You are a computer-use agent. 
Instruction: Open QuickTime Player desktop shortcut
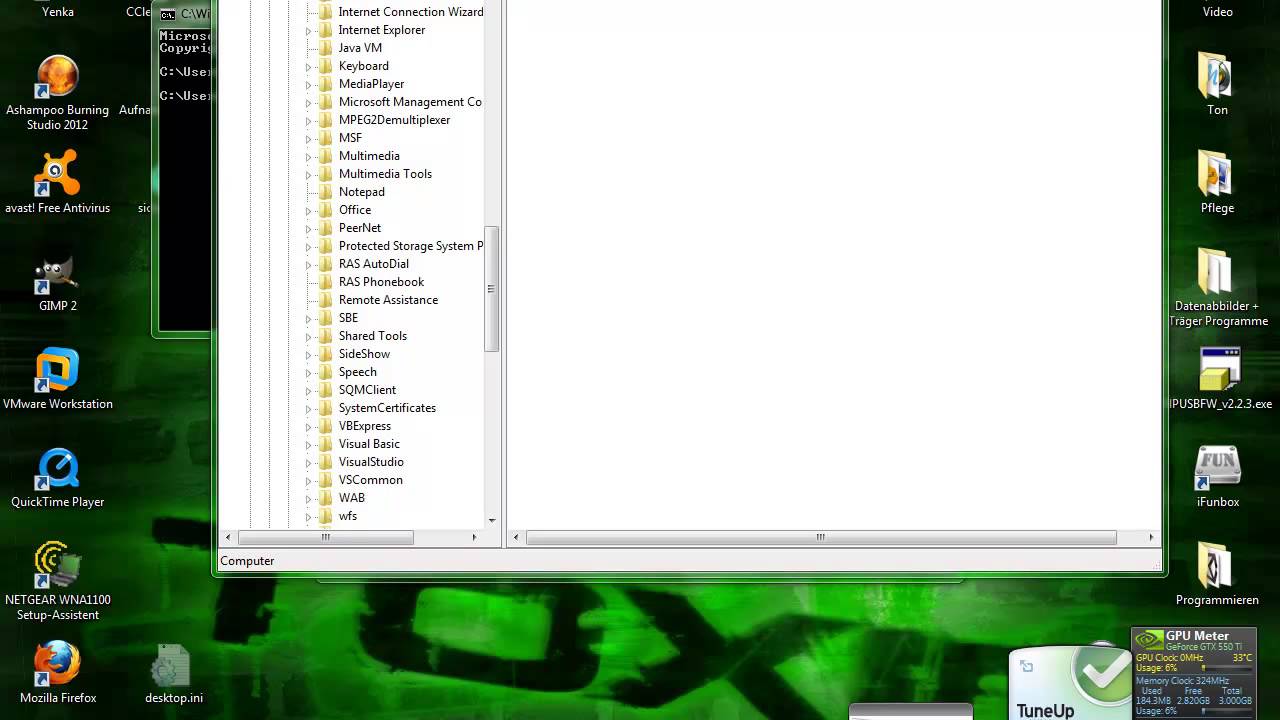[x=57, y=478]
